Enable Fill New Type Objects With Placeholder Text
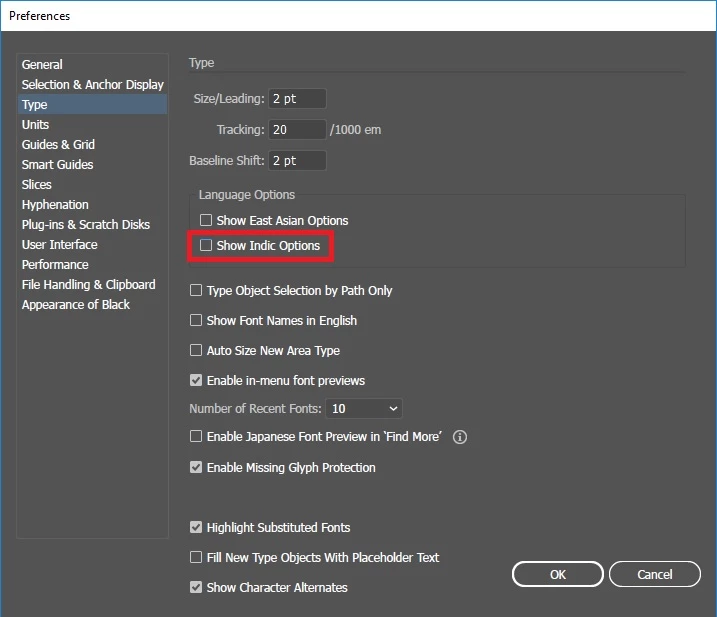 coord(196,557)
